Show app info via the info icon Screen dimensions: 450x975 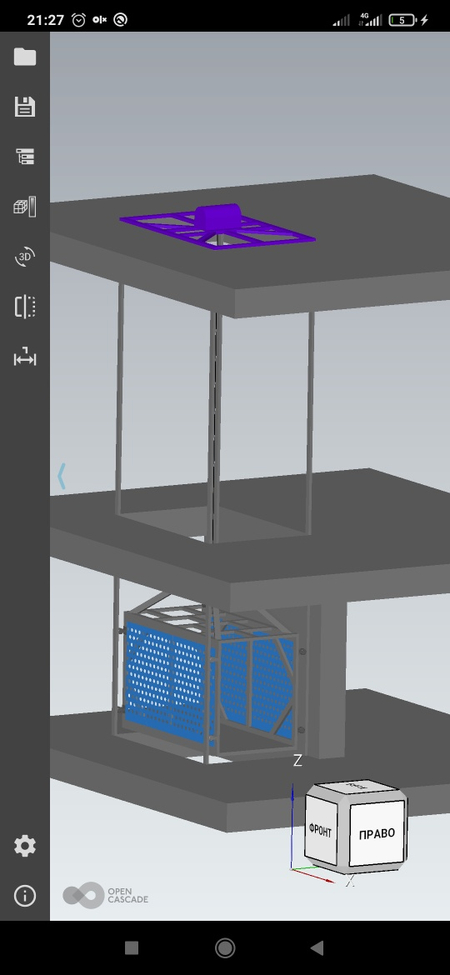[25, 896]
